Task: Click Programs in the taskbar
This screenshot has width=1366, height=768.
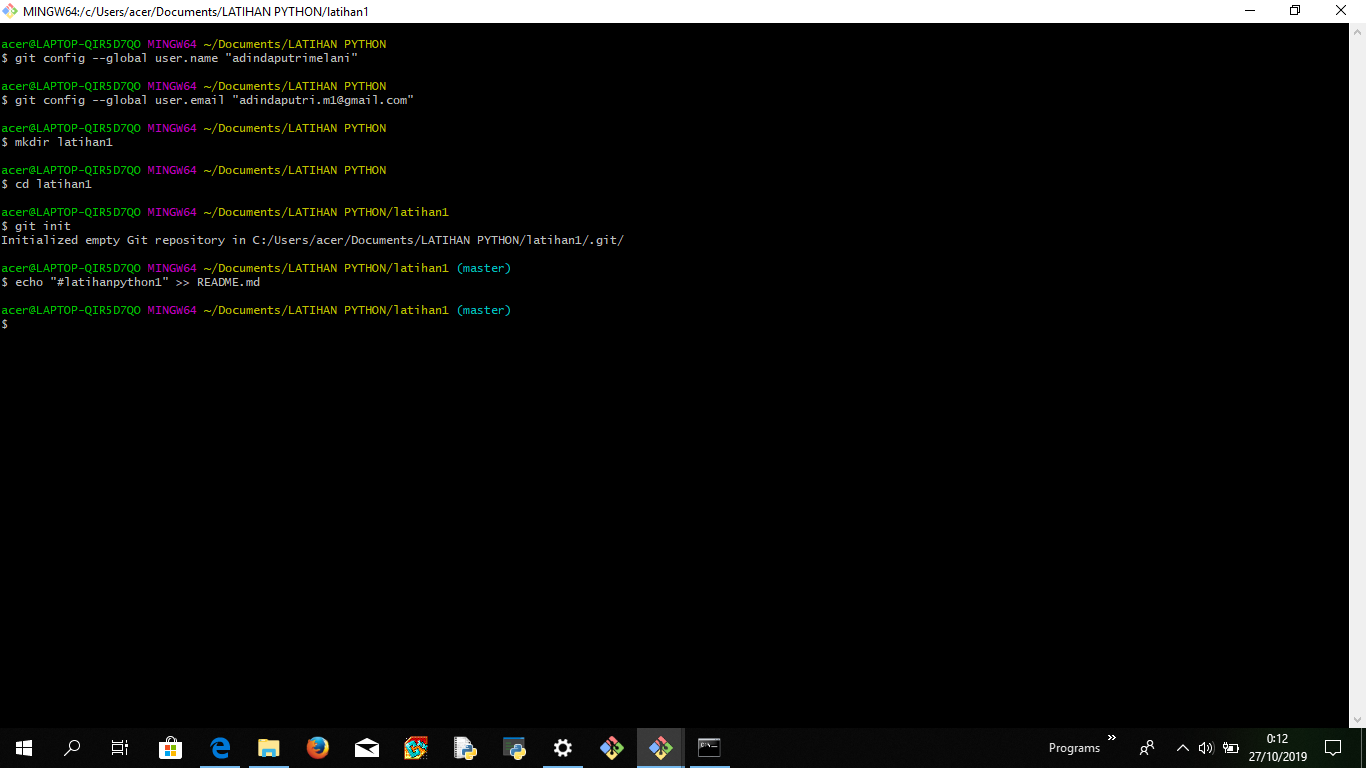Action: (x=1075, y=747)
